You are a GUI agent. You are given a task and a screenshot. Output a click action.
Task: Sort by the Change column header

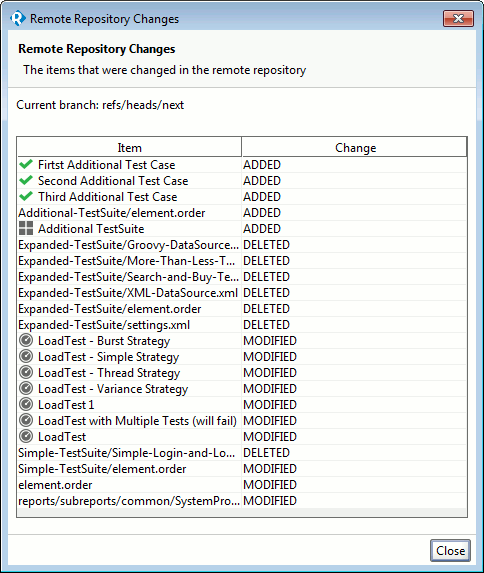tap(354, 147)
